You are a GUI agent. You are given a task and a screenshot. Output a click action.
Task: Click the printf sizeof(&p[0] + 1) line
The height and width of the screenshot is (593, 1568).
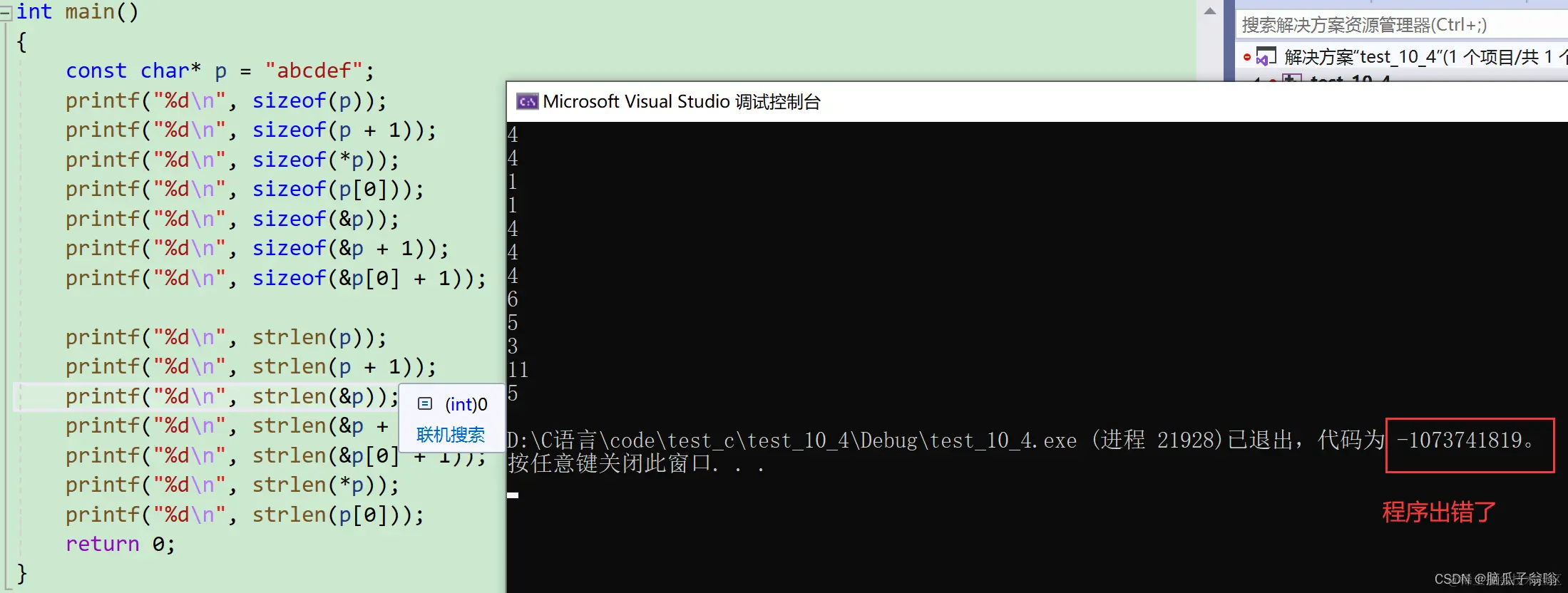[x=276, y=278]
